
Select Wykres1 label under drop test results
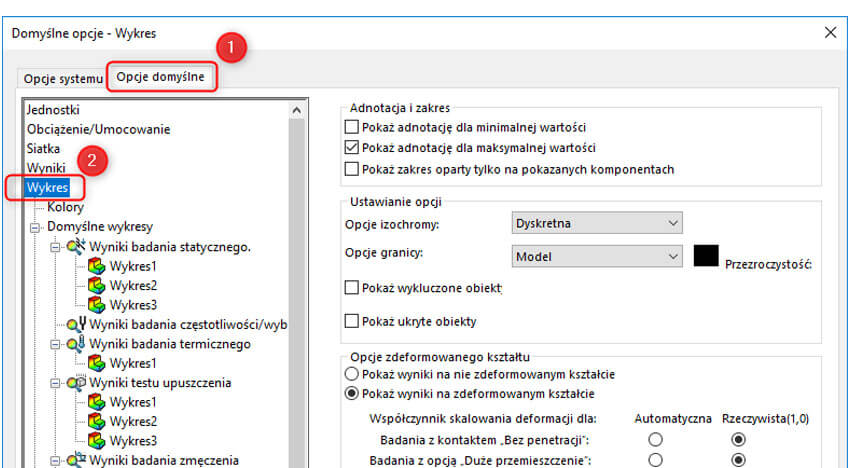point(133,402)
